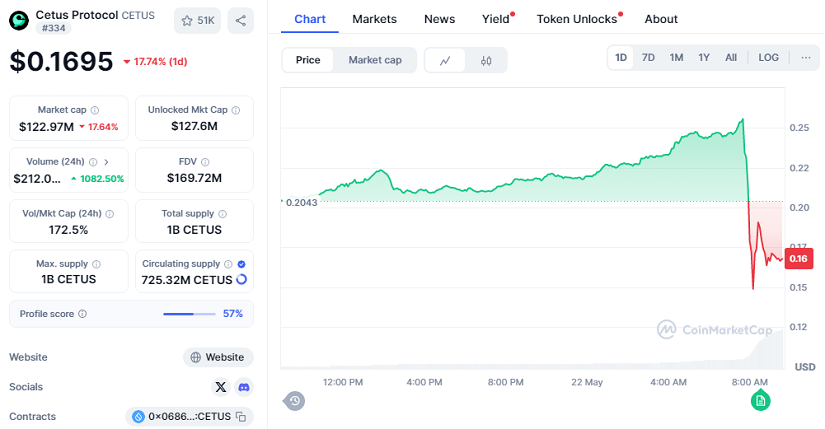Select the 7D time range

(648, 58)
